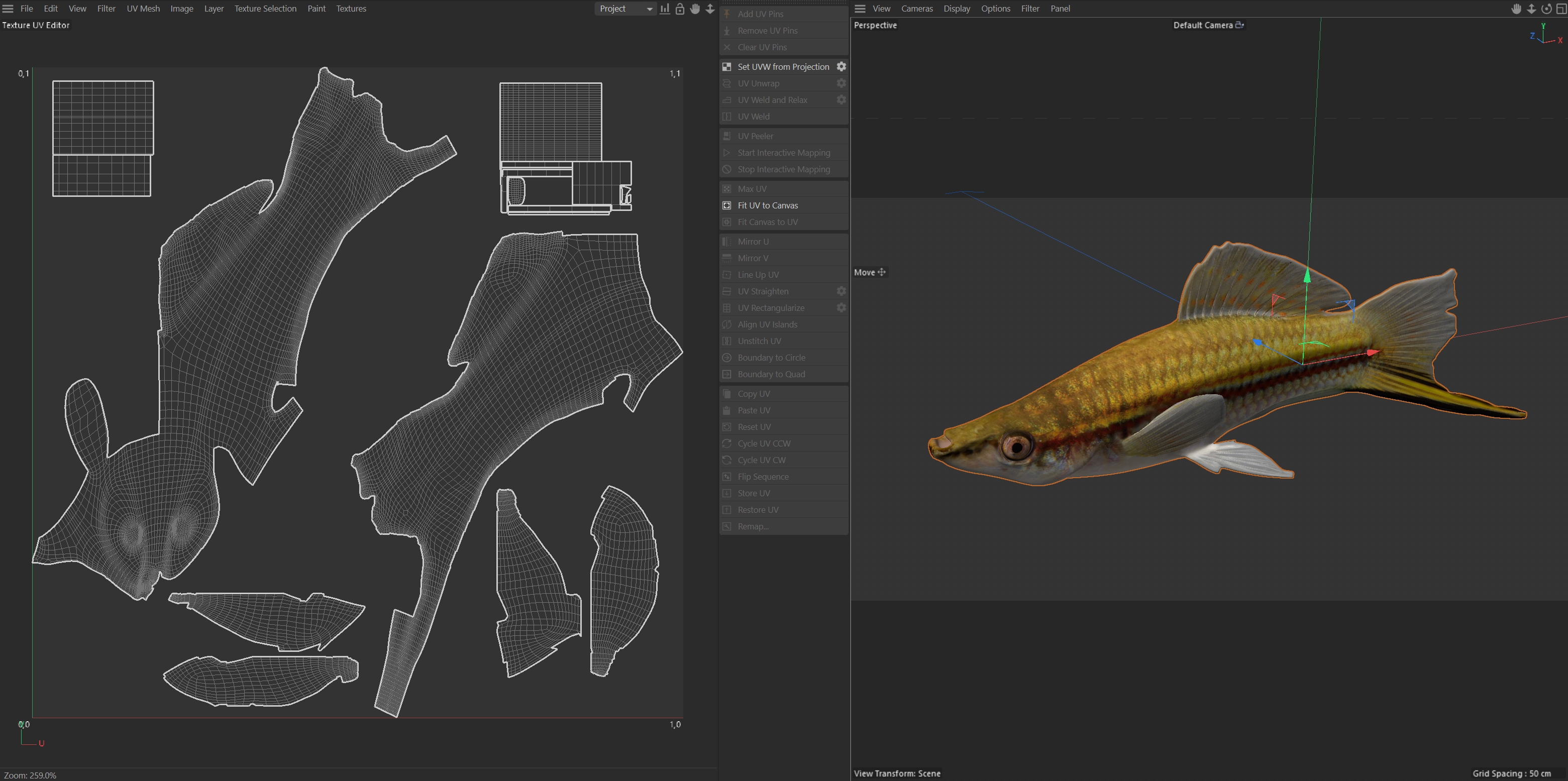1568x781 pixels.
Task: Open the Cameras menu in viewport
Action: pyautogui.click(x=917, y=9)
